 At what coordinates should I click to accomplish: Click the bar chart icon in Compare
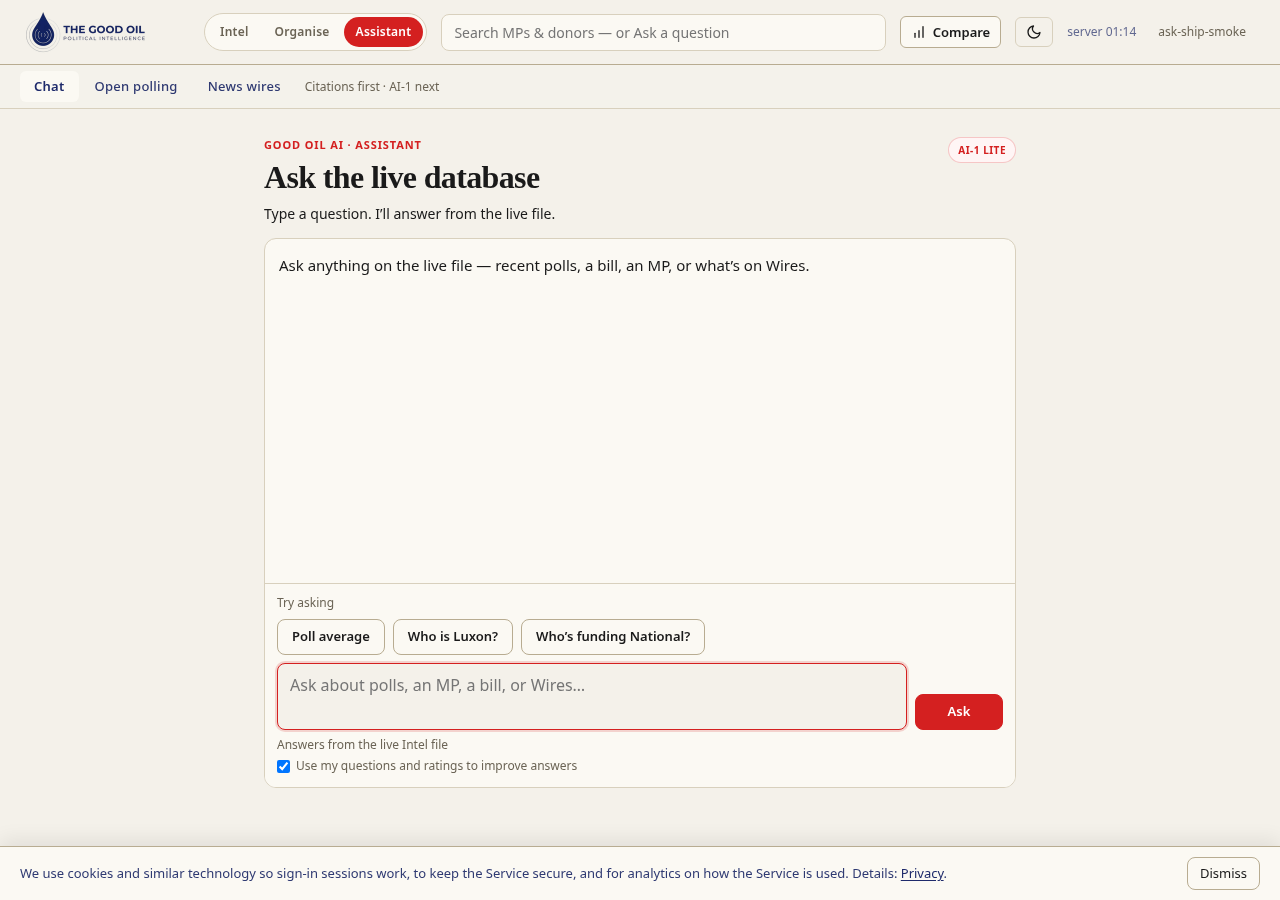[919, 32]
